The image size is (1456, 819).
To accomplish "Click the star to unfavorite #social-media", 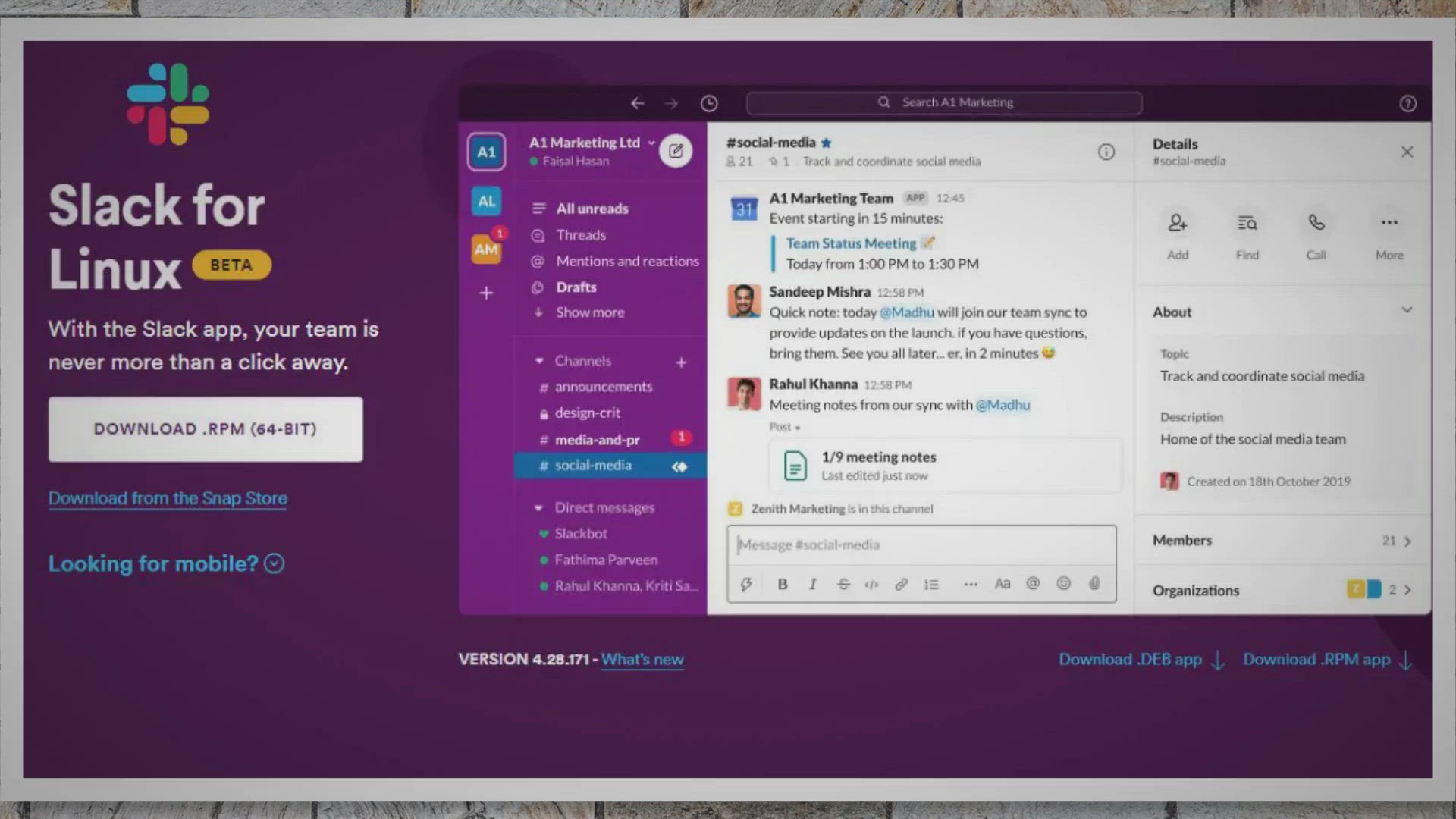I will coord(826,142).
